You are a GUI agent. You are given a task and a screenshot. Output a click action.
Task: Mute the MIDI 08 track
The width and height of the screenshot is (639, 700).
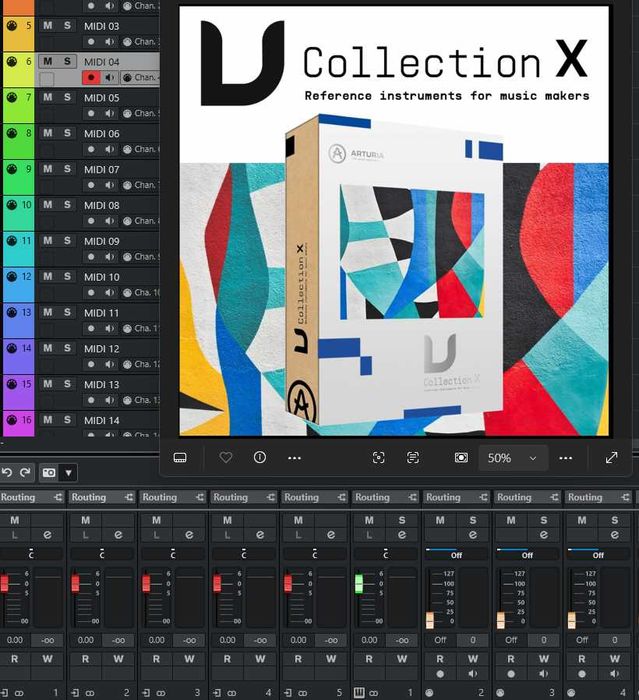[x=48, y=205]
